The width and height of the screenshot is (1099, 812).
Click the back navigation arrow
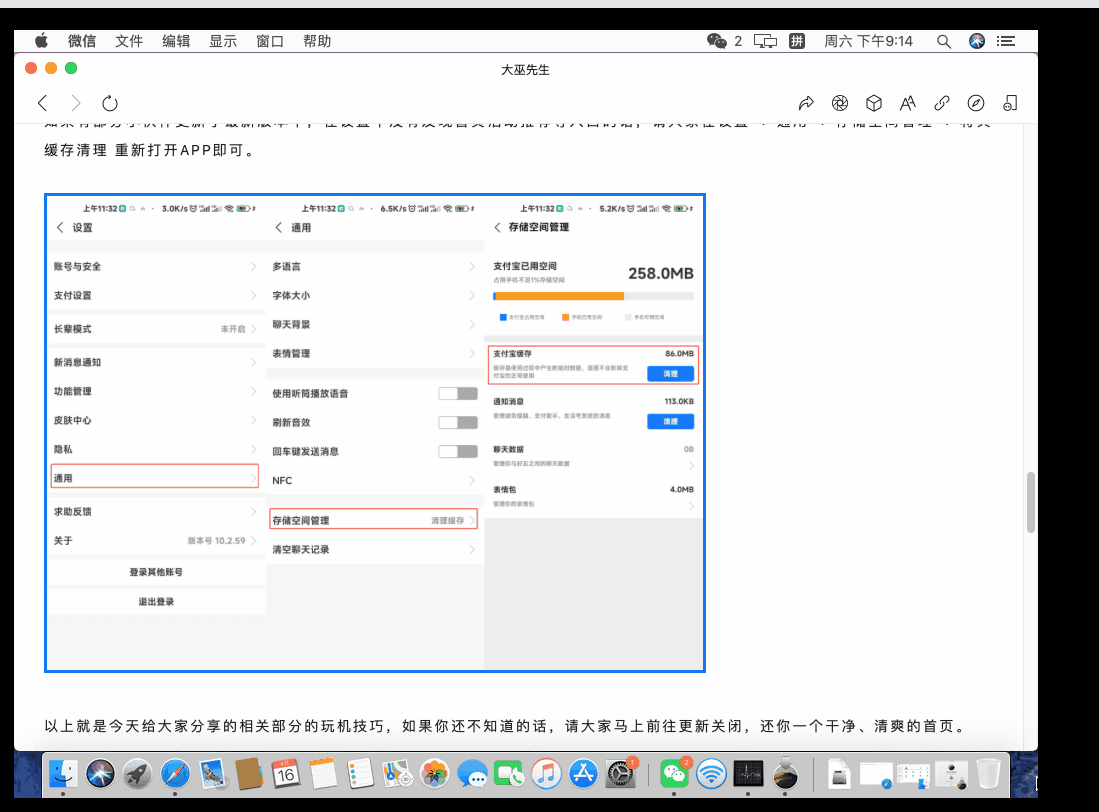(x=41, y=102)
